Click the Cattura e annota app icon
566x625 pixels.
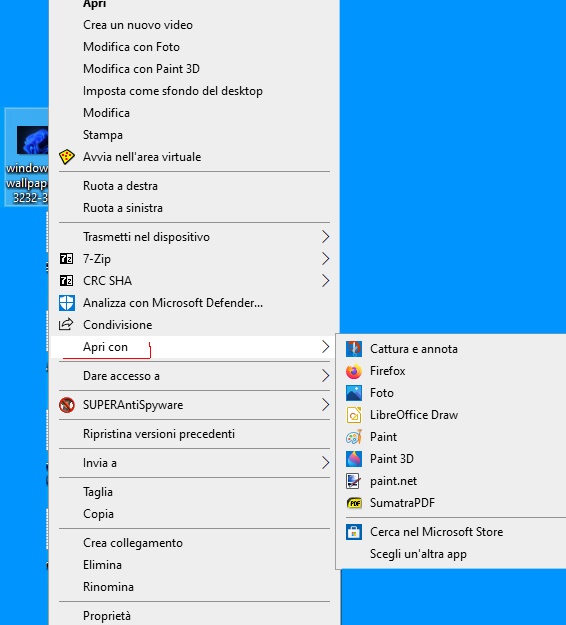click(354, 349)
